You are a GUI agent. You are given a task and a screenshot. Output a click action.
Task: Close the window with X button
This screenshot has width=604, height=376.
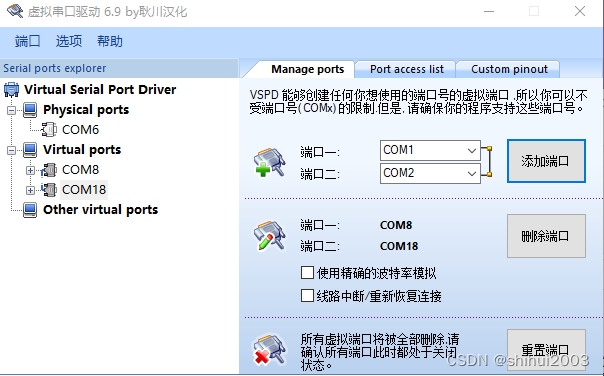(580, 11)
